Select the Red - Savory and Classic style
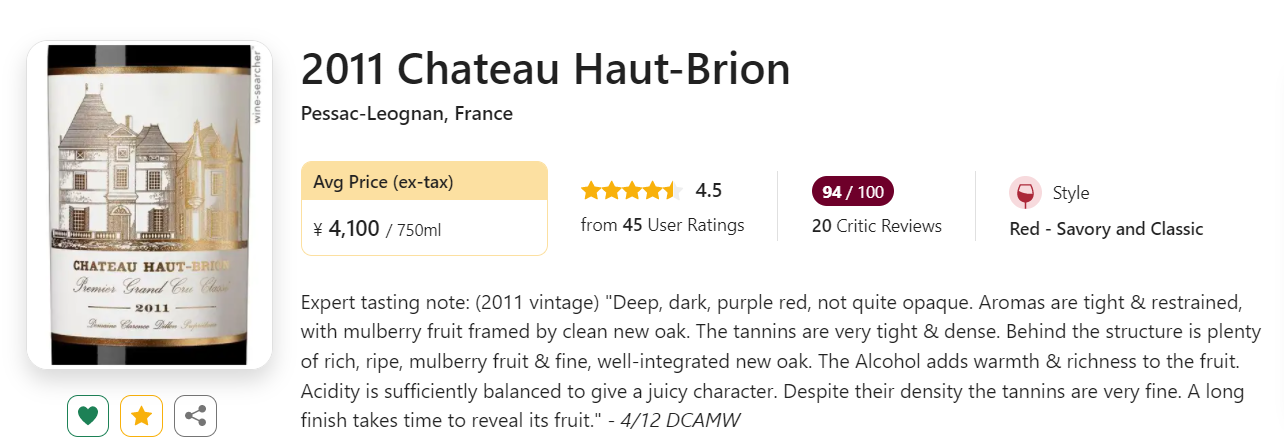1284x445 pixels. 1106,229
